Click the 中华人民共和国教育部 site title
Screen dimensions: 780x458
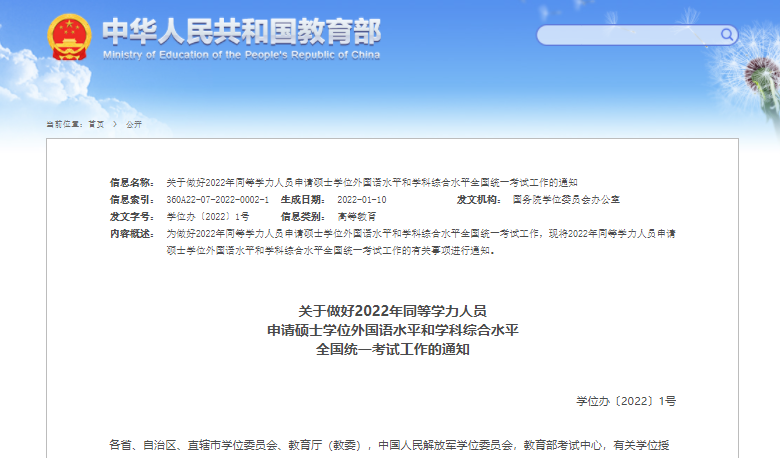pos(242,30)
